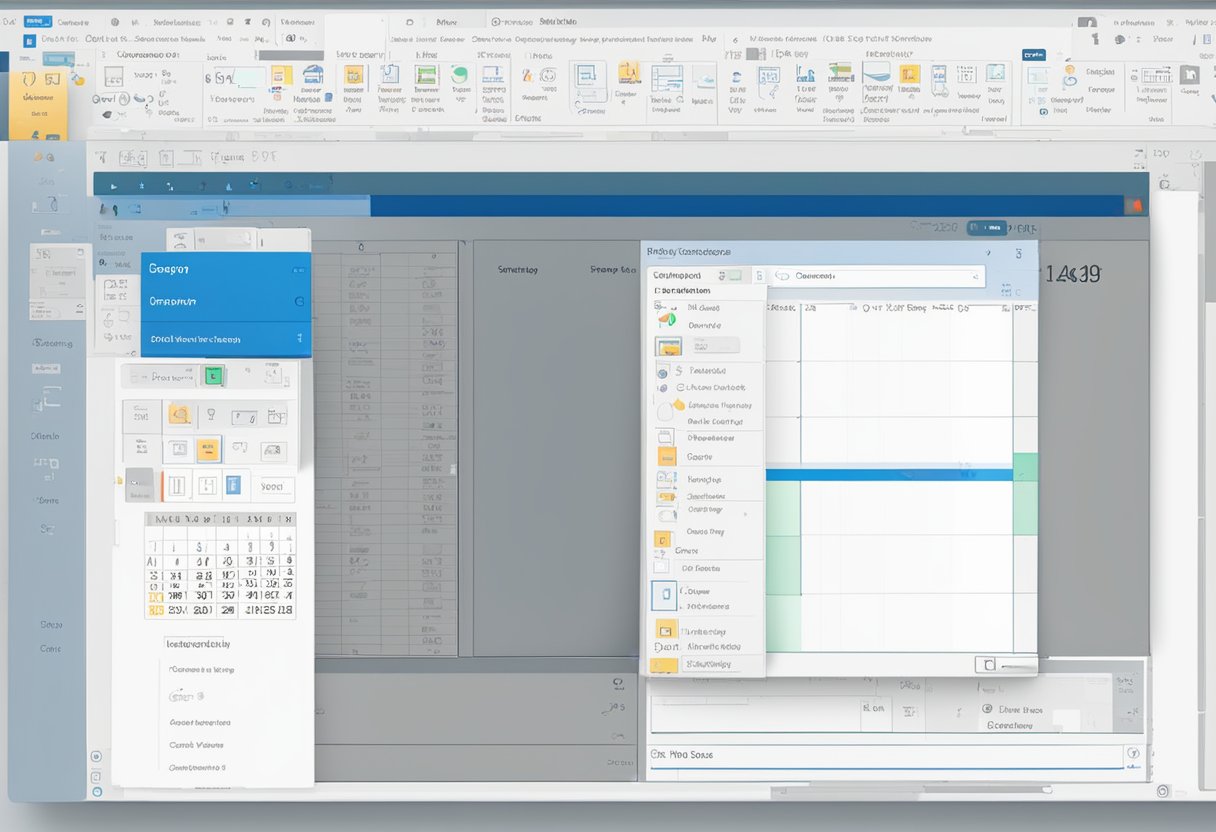Click the orange highlighted icon in the popup palette
Image resolution: width=1216 pixels, height=832 pixels.
point(207,448)
